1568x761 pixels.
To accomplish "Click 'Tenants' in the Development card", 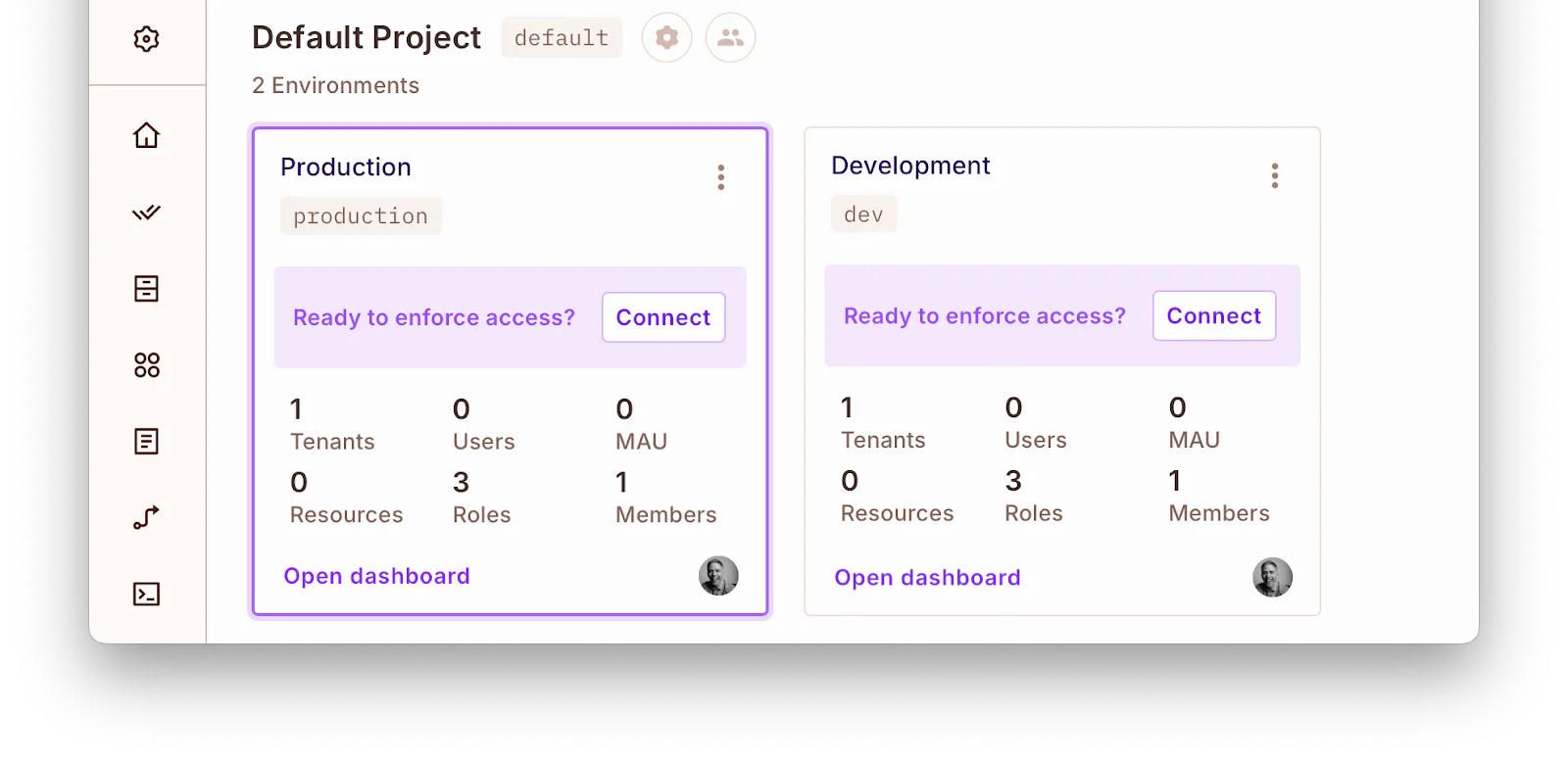I will click(x=883, y=440).
